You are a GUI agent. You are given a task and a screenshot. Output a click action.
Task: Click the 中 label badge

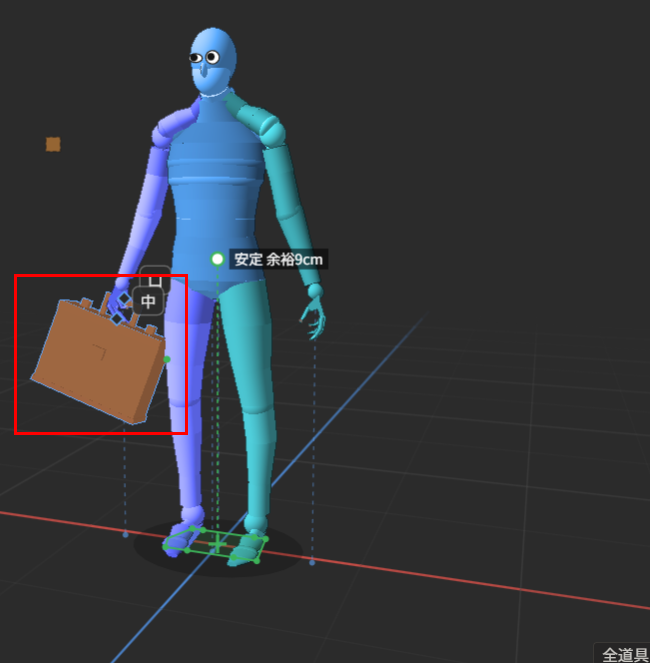(x=148, y=301)
